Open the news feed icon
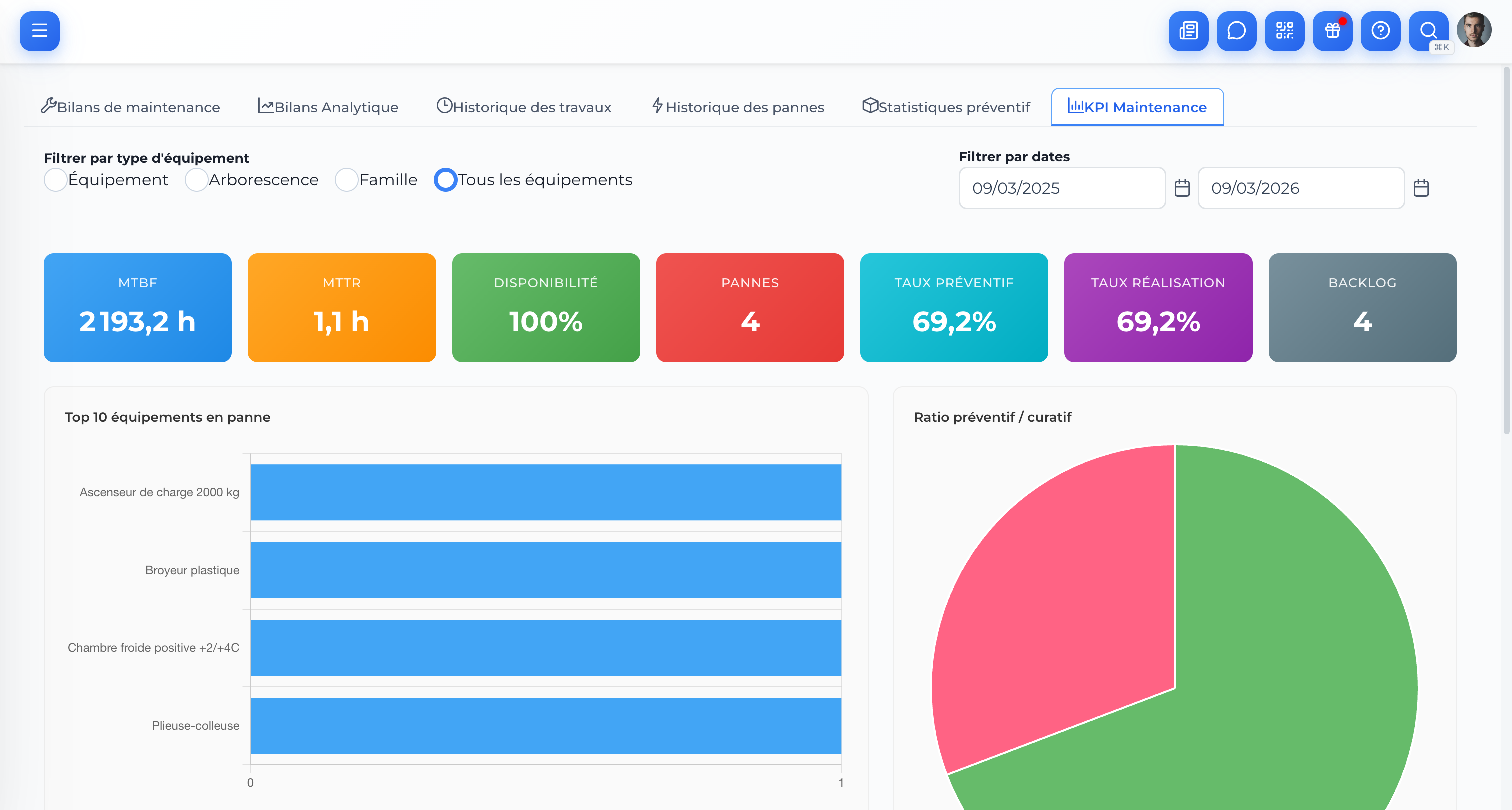The image size is (1512, 810). [x=1188, y=31]
